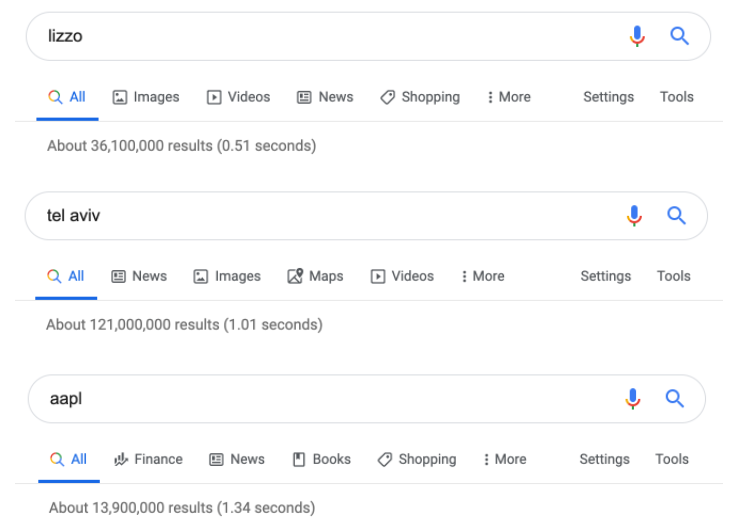Switch to Books tab under aapl search
Viewport: 740px width, 530px height.
321,459
